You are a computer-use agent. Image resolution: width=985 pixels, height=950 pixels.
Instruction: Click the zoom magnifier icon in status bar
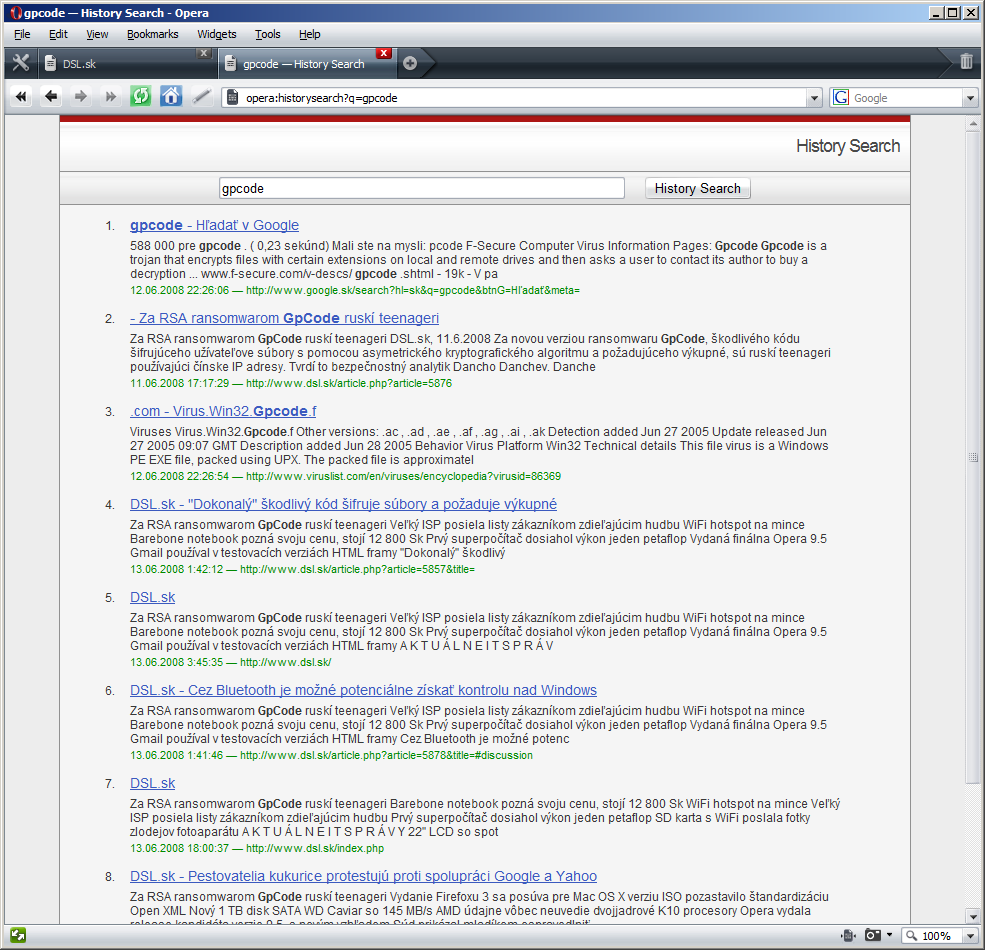(x=912, y=936)
